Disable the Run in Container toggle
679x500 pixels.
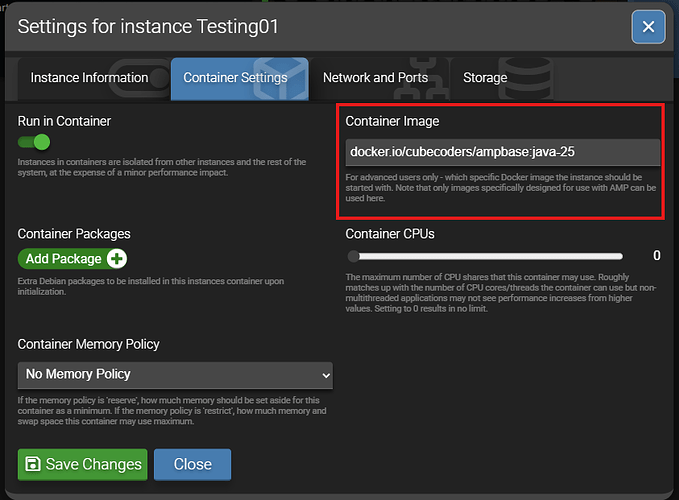click(x=34, y=143)
